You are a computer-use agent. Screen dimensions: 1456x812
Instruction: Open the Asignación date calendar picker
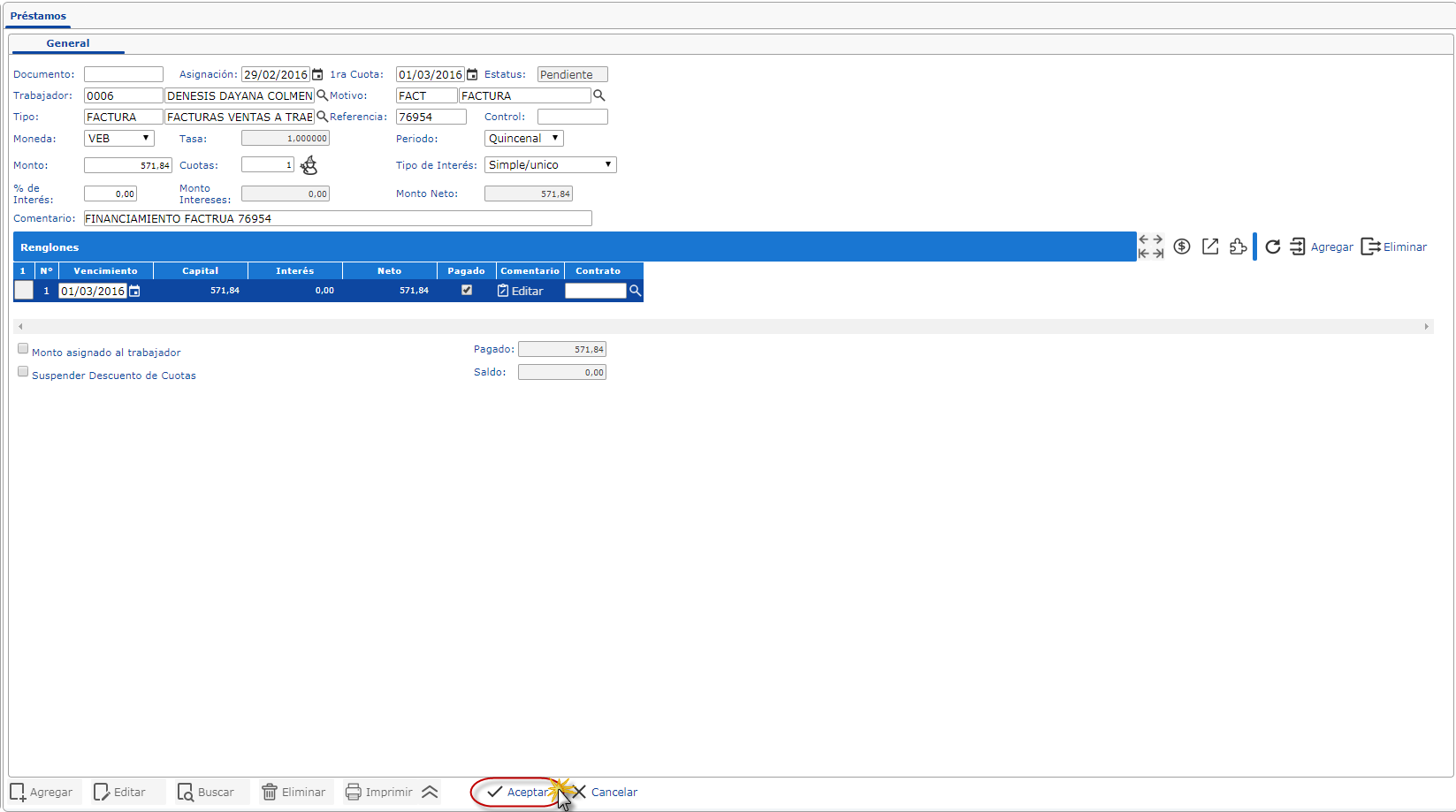317,75
